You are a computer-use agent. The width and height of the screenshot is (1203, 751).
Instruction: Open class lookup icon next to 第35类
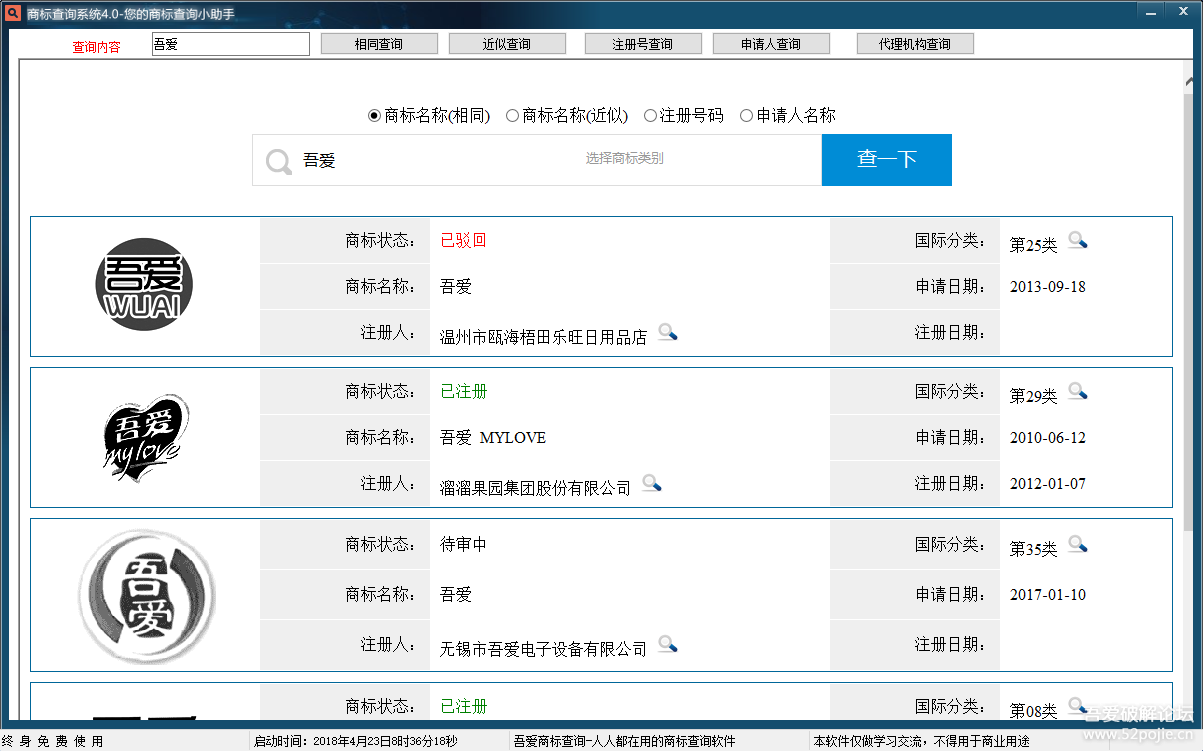(x=1077, y=544)
